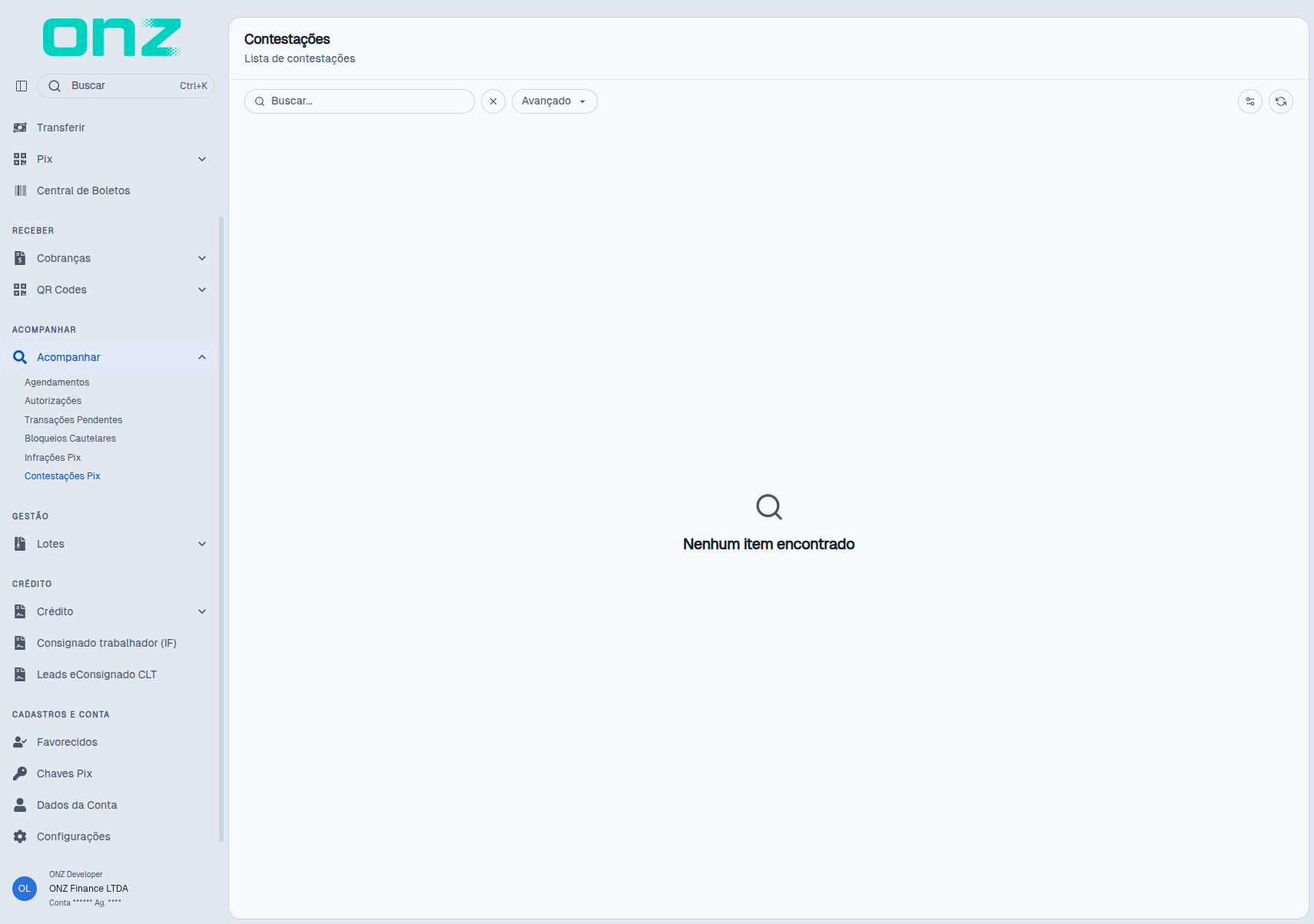Viewport: 1314px width, 924px height.
Task: Click the Favorecidos user-check icon
Action: tap(20, 742)
